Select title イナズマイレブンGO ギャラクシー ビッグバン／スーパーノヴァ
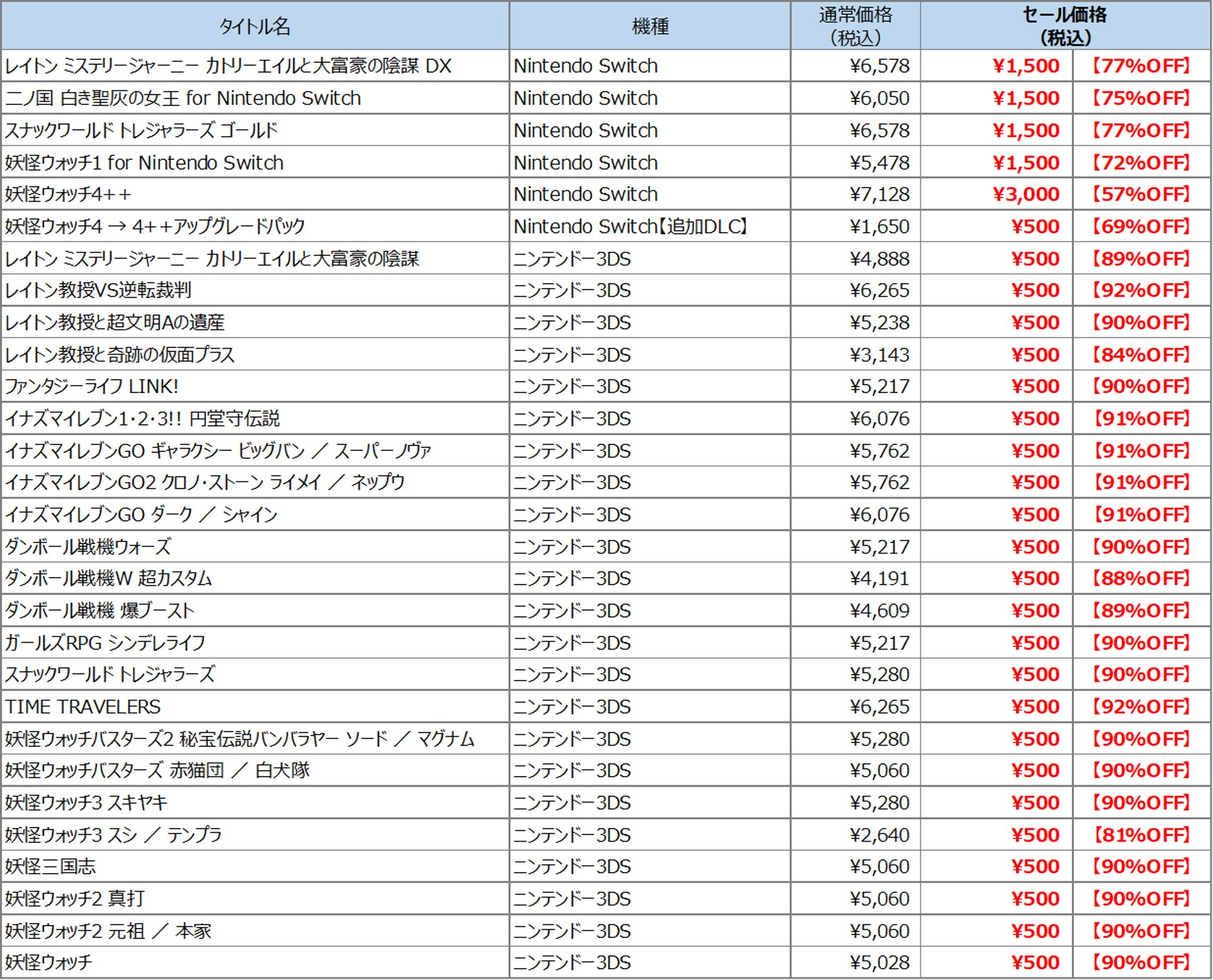Viewport: 1213px width, 980px height. coord(217,451)
